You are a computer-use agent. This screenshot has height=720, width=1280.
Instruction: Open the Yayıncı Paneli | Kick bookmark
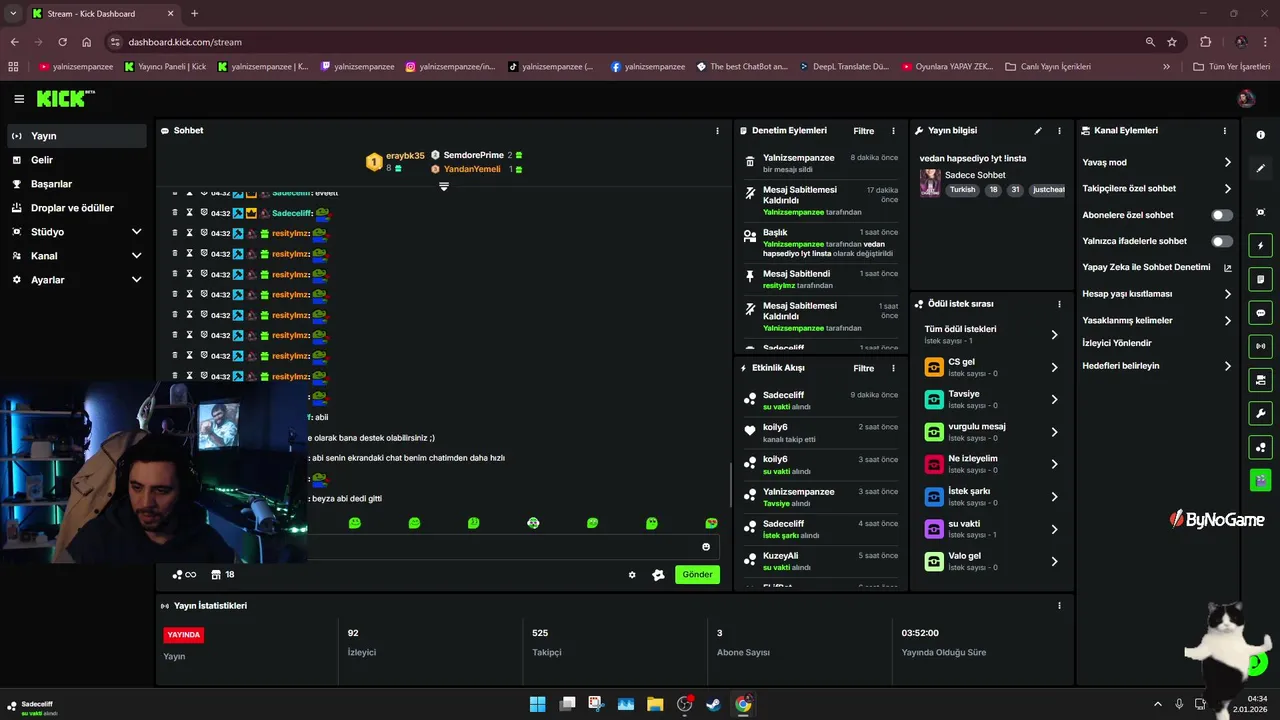point(165,67)
